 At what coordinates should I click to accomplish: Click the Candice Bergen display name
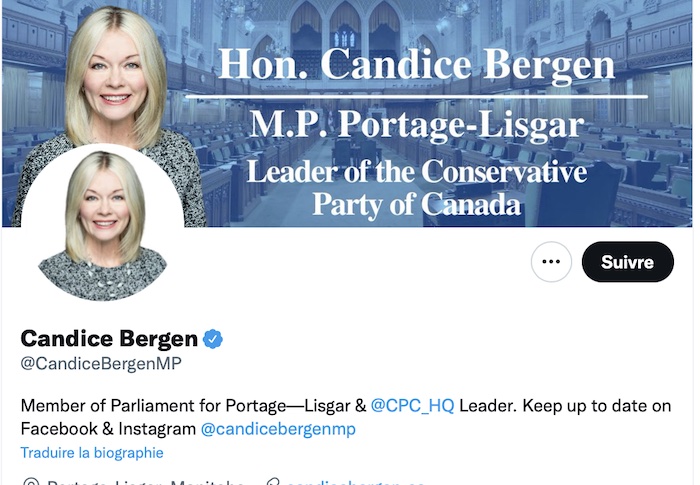[109, 339]
